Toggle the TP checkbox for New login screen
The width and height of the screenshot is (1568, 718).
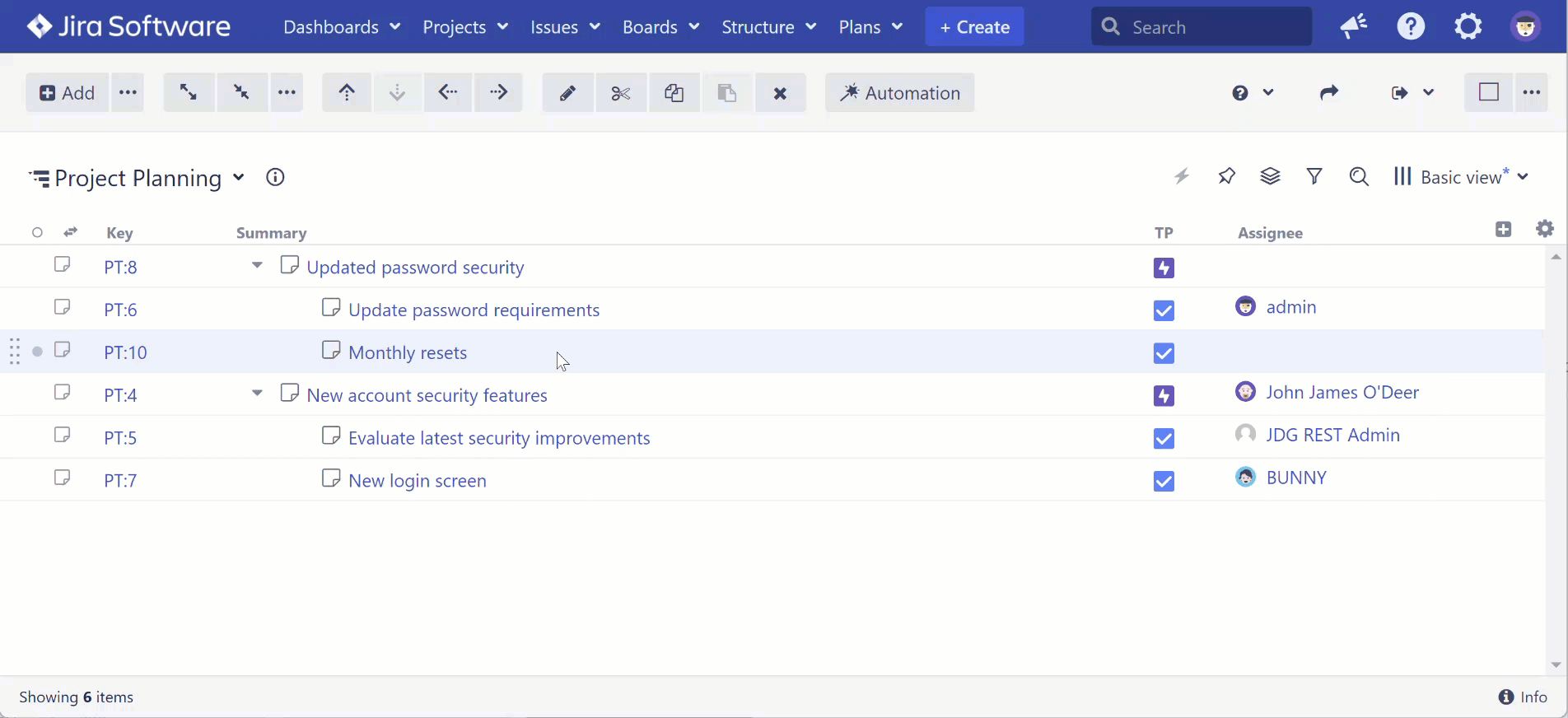click(x=1164, y=481)
